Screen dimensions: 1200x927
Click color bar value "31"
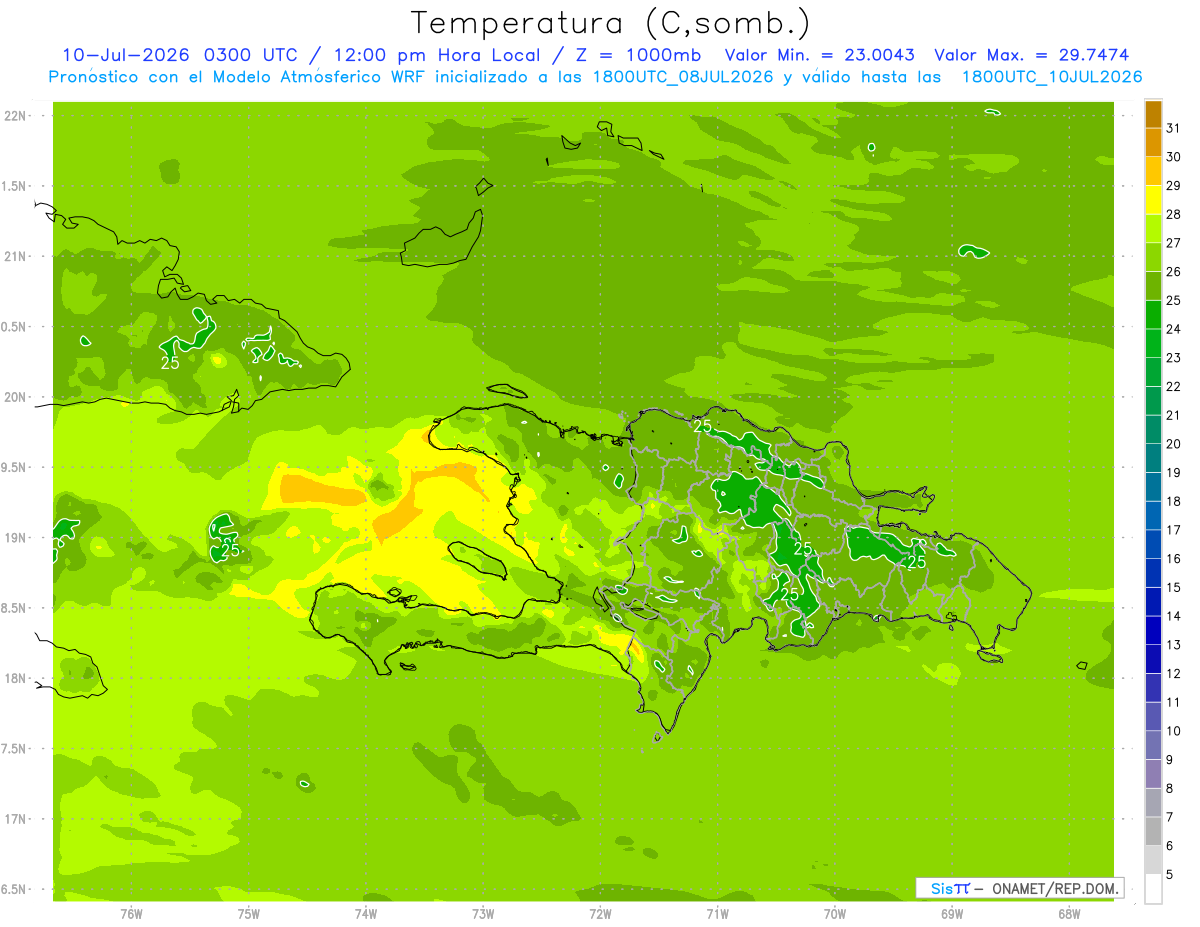pyautogui.click(x=1173, y=128)
